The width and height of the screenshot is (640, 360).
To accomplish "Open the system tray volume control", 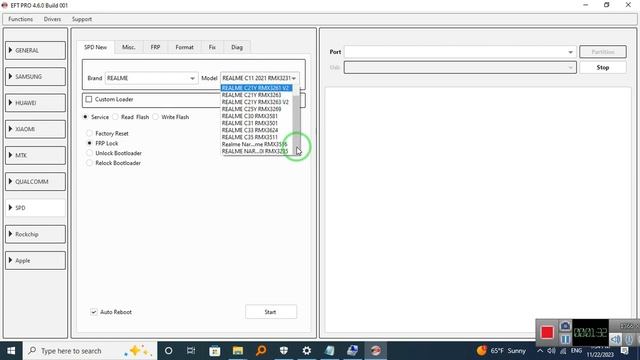I will (551, 351).
